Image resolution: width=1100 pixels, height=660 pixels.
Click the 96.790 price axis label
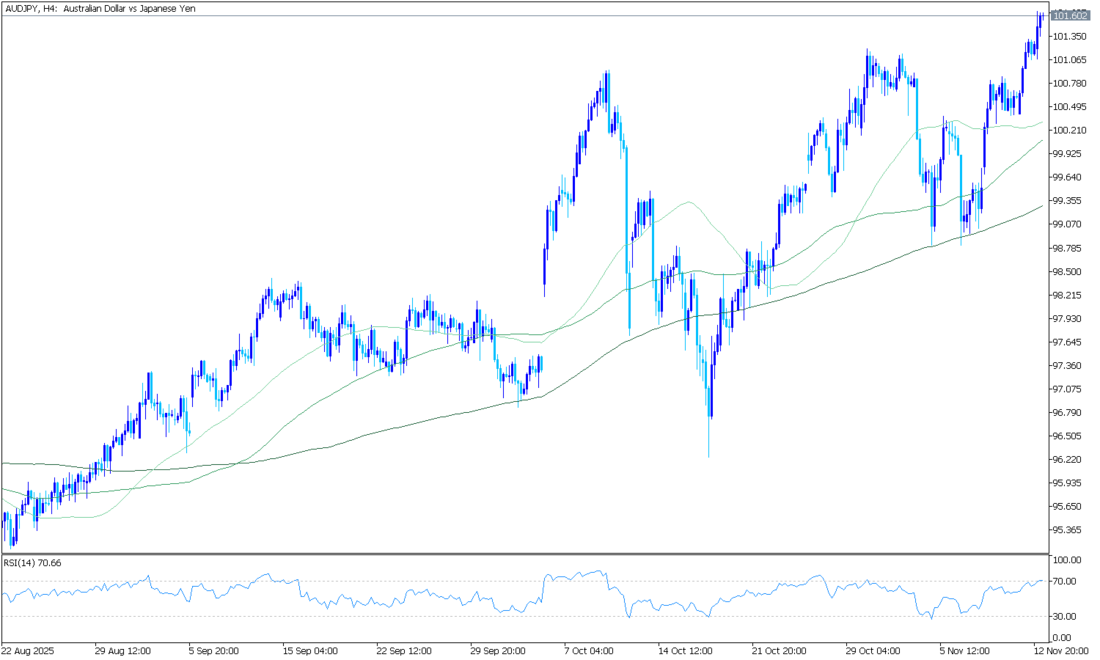click(x=1067, y=413)
